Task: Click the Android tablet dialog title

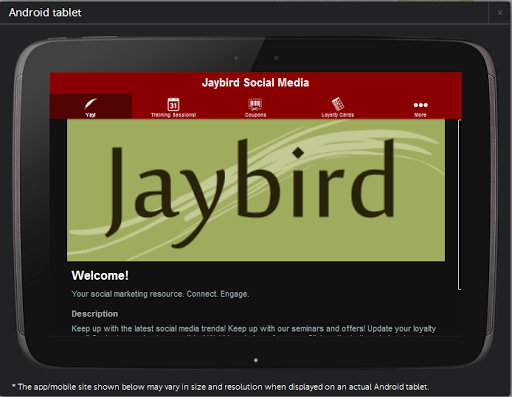Action: 45,13
